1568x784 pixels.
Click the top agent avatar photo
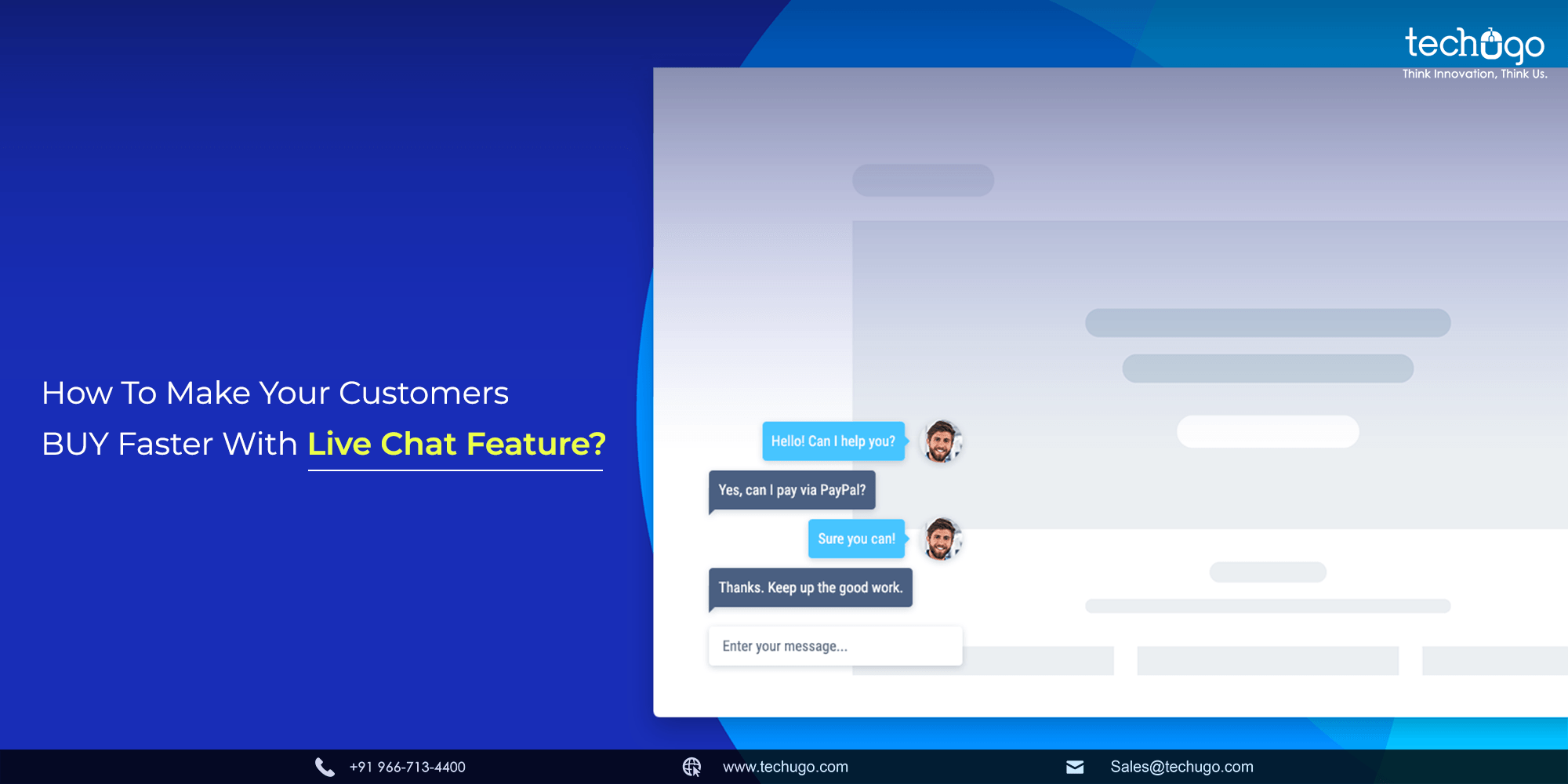pos(941,441)
